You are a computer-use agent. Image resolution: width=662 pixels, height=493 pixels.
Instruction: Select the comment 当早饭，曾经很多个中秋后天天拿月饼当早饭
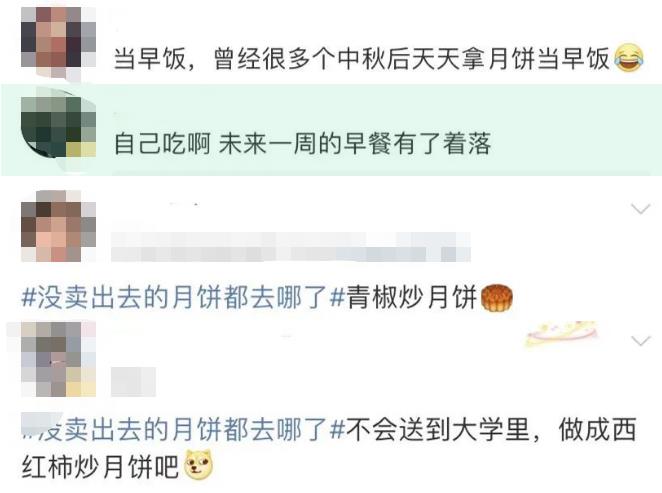(x=362, y=58)
